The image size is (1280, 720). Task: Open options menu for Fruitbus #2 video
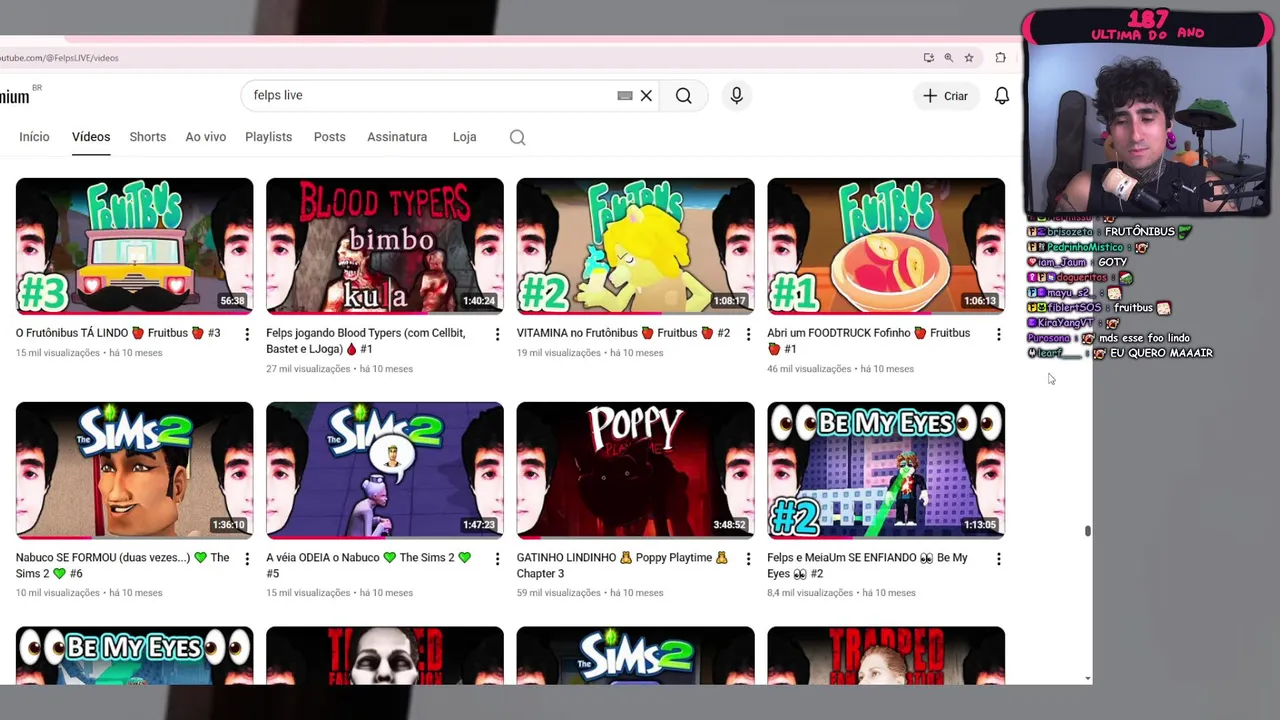click(748, 335)
